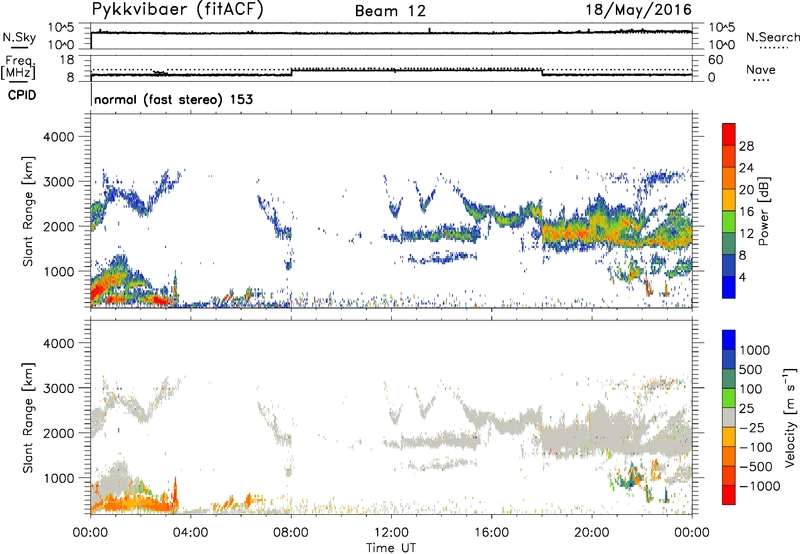Click the '-1000' label on Velocity colorbar

(x=759, y=486)
